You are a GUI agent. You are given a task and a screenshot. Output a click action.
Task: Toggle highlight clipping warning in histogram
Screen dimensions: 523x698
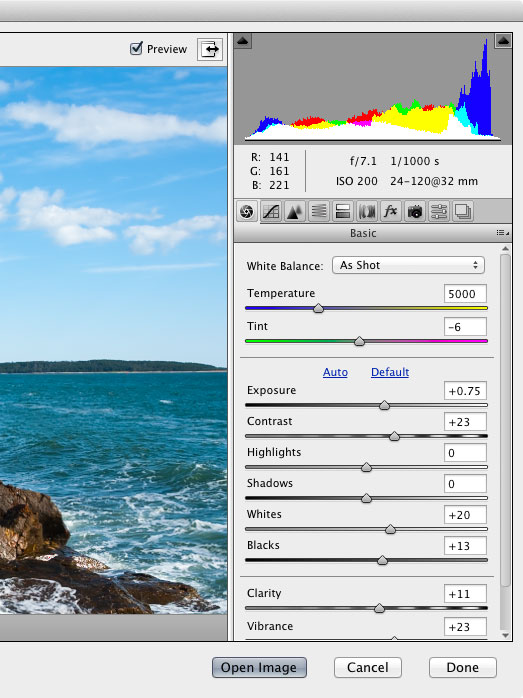[x=503, y=41]
